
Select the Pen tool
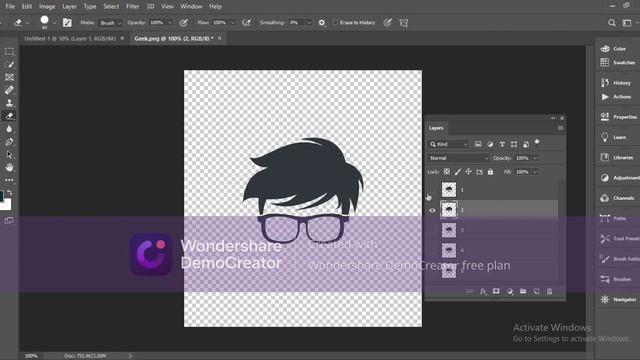(9, 142)
